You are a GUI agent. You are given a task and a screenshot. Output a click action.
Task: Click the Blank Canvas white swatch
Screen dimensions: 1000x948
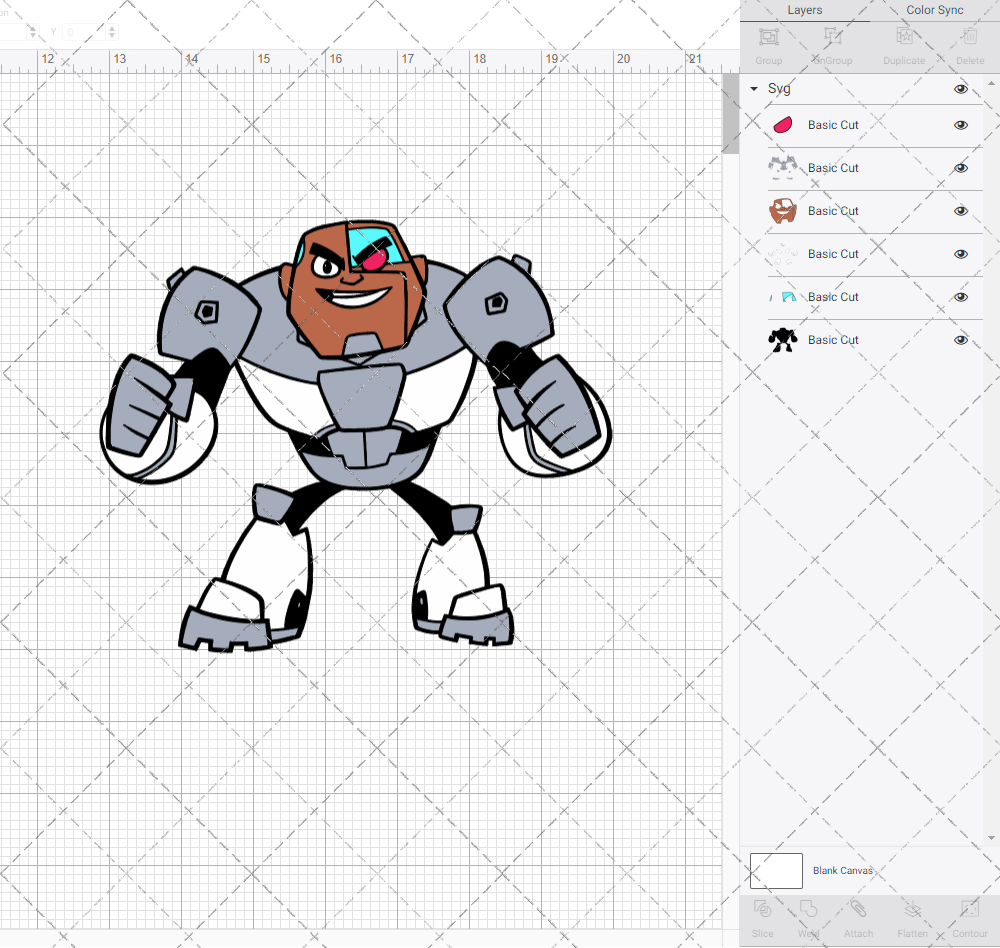pos(776,871)
